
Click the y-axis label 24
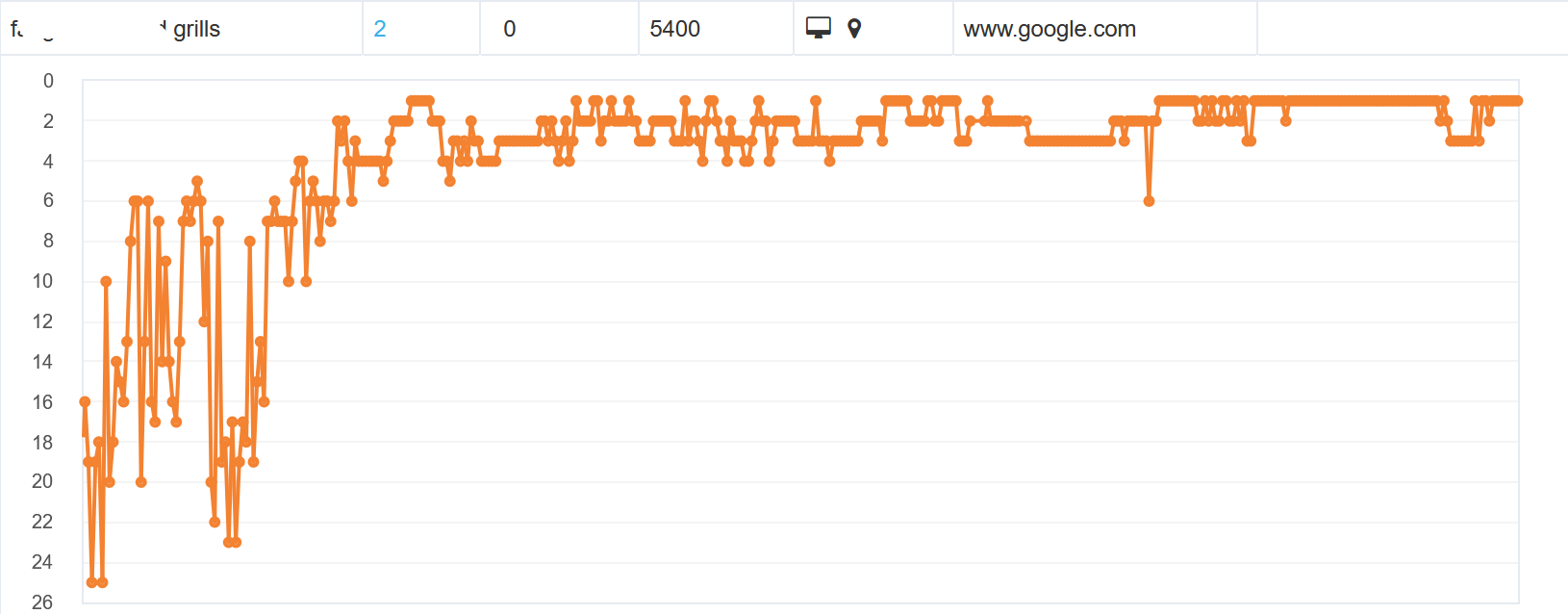coord(42,562)
